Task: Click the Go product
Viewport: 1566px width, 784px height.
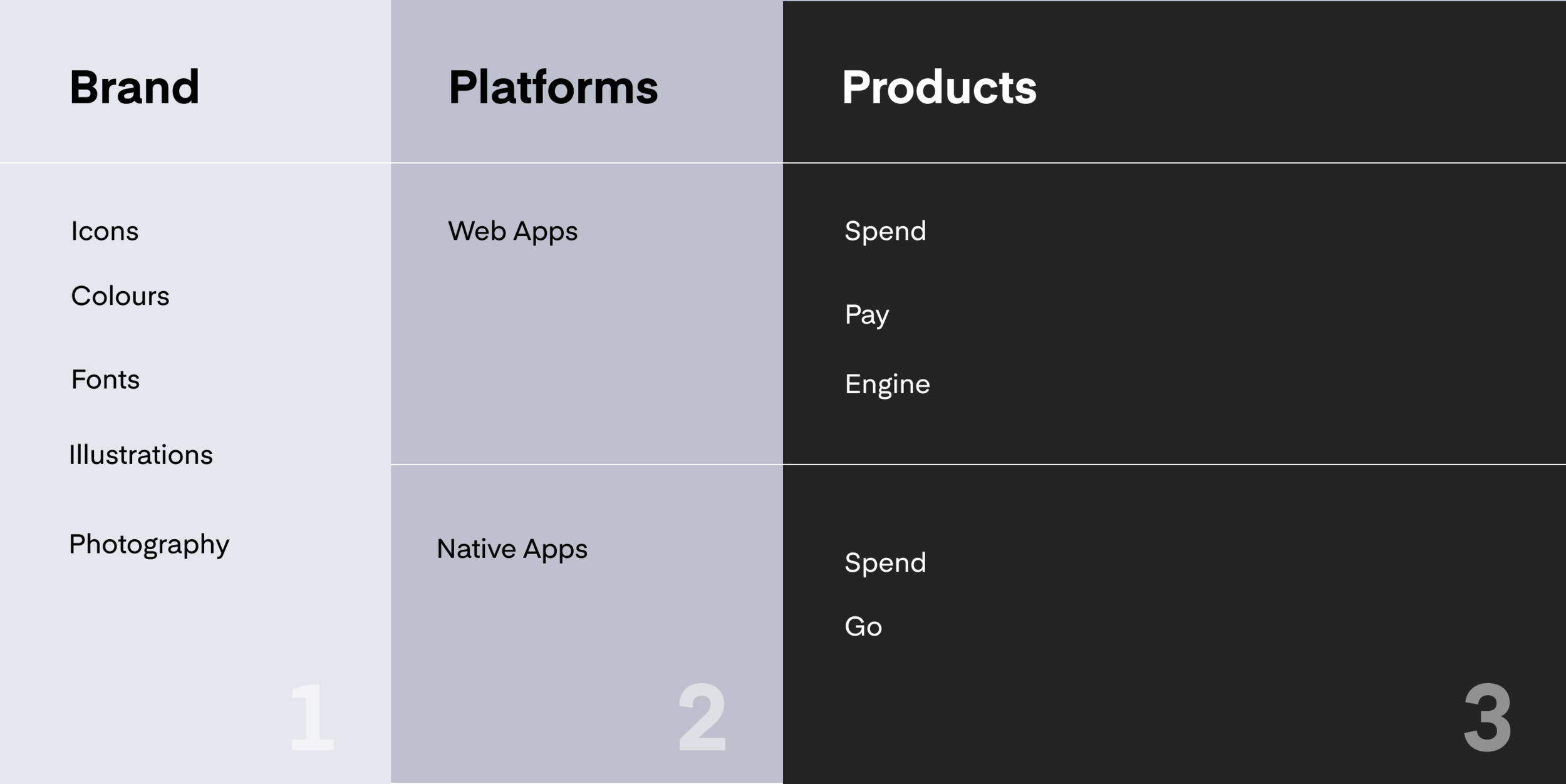Action: point(863,627)
